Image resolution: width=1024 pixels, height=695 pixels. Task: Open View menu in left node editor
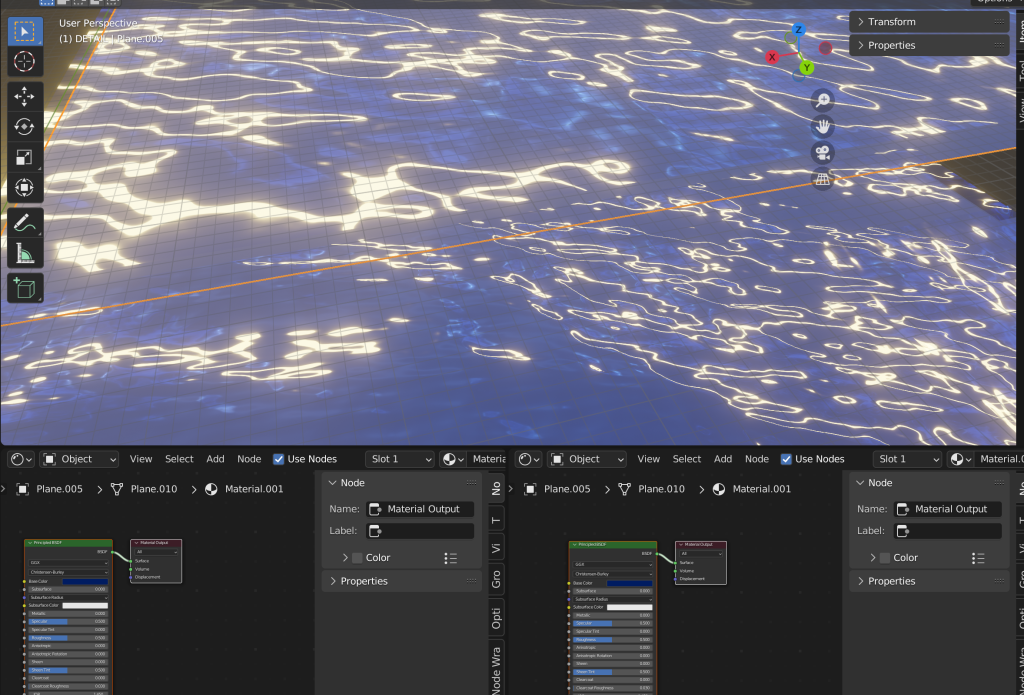[140, 459]
